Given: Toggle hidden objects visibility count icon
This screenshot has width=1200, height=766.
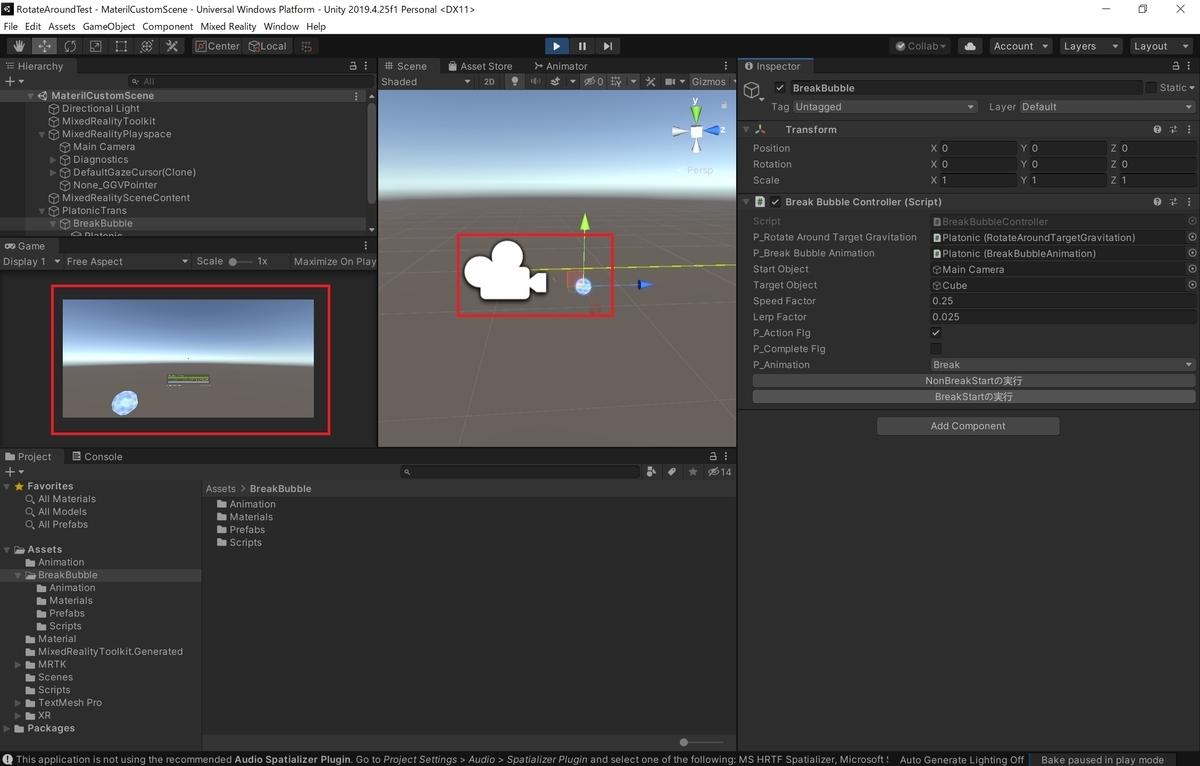Looking at the screenshot, I should point(594,82).
